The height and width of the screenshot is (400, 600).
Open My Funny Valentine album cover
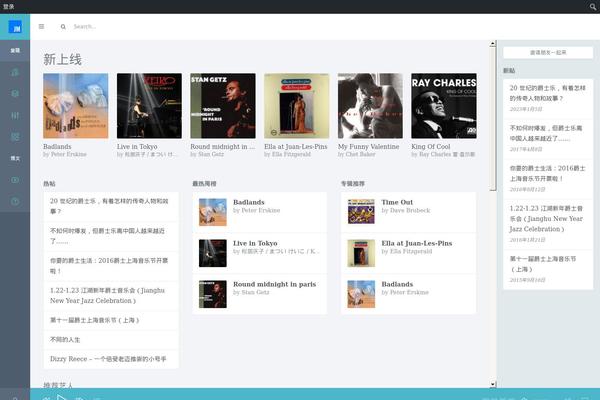(x=370, y=106)
